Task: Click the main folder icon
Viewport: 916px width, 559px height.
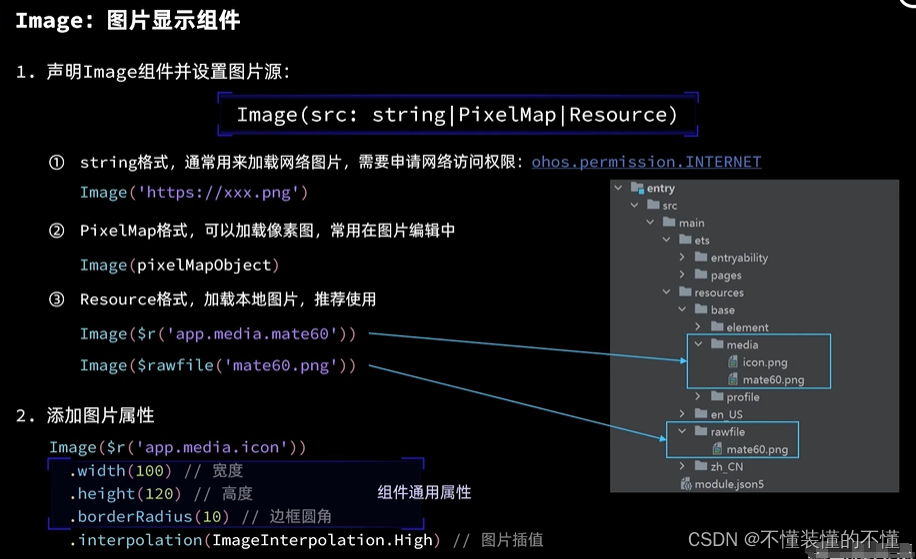Action: 669,222
